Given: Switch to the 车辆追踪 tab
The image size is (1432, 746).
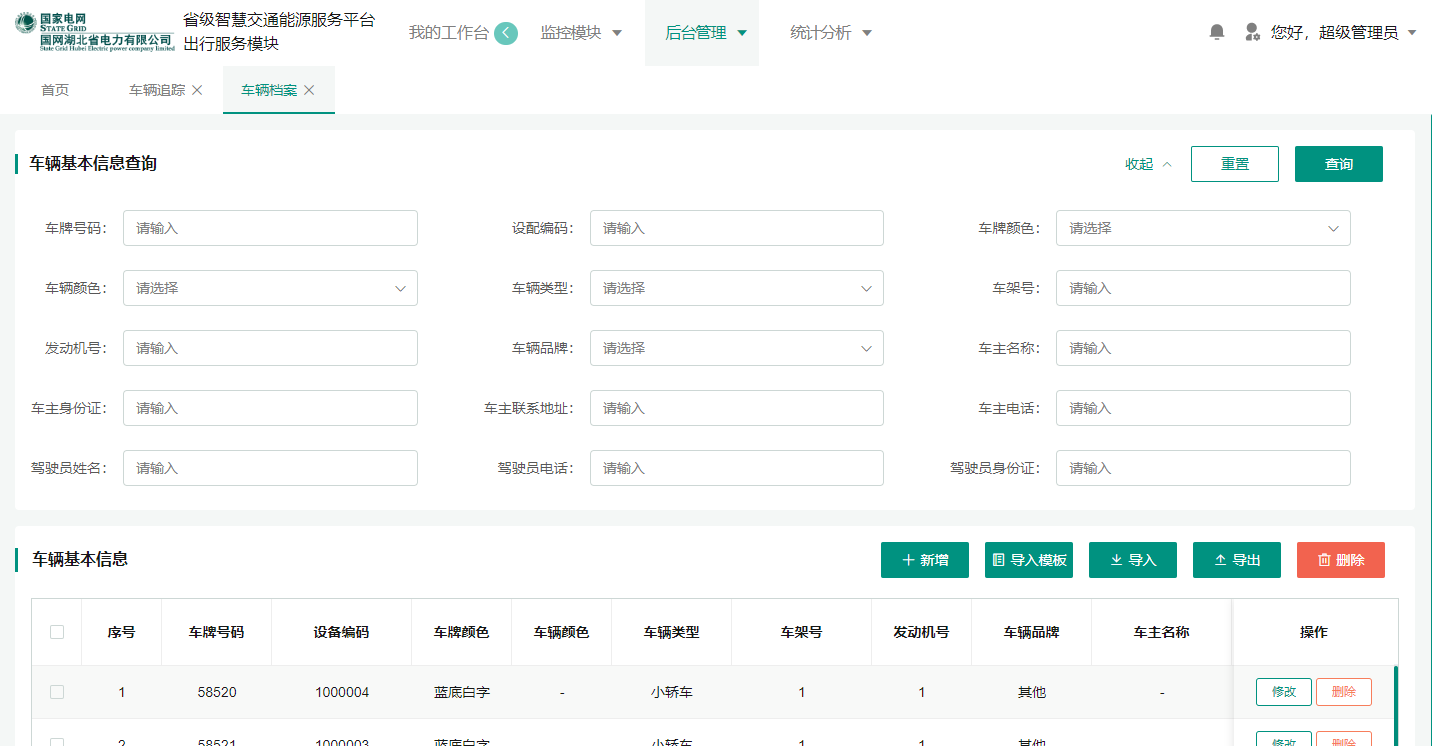Looking at the screenshot, I should pos(157,90).
